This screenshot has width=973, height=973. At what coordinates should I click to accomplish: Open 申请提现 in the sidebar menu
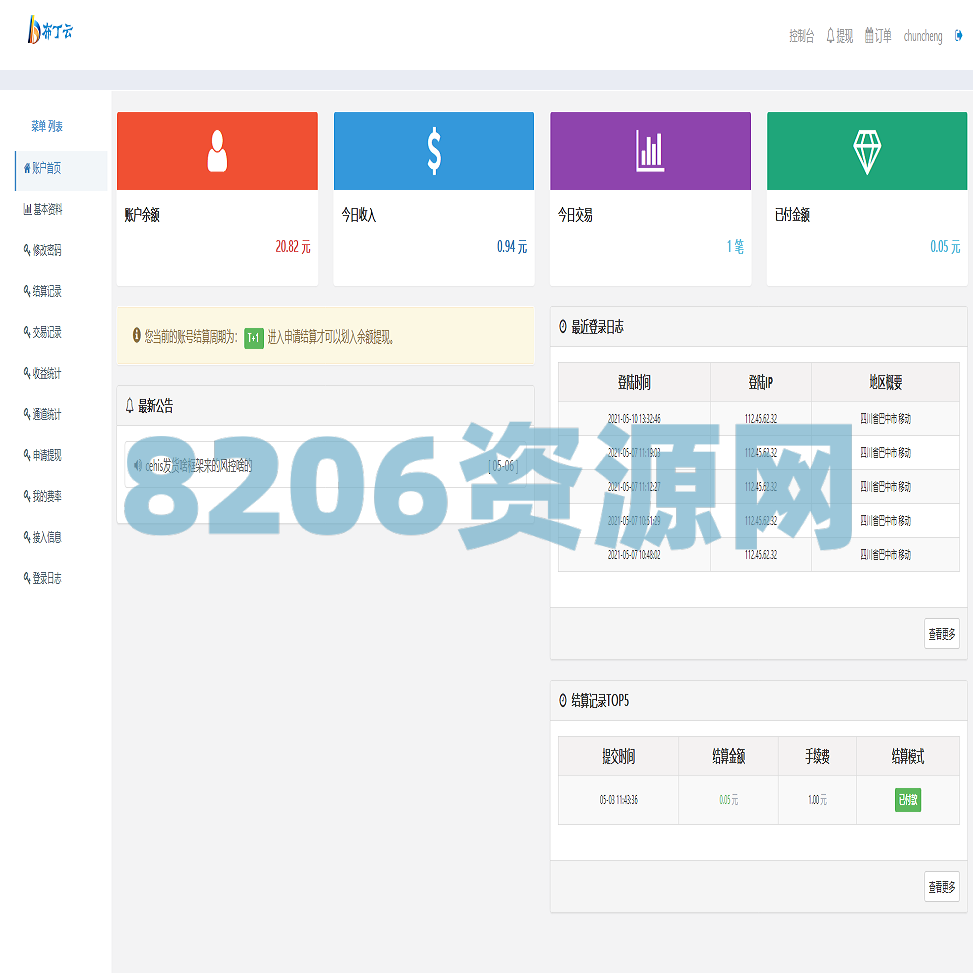pyautogui.click(x=48, y=455)
